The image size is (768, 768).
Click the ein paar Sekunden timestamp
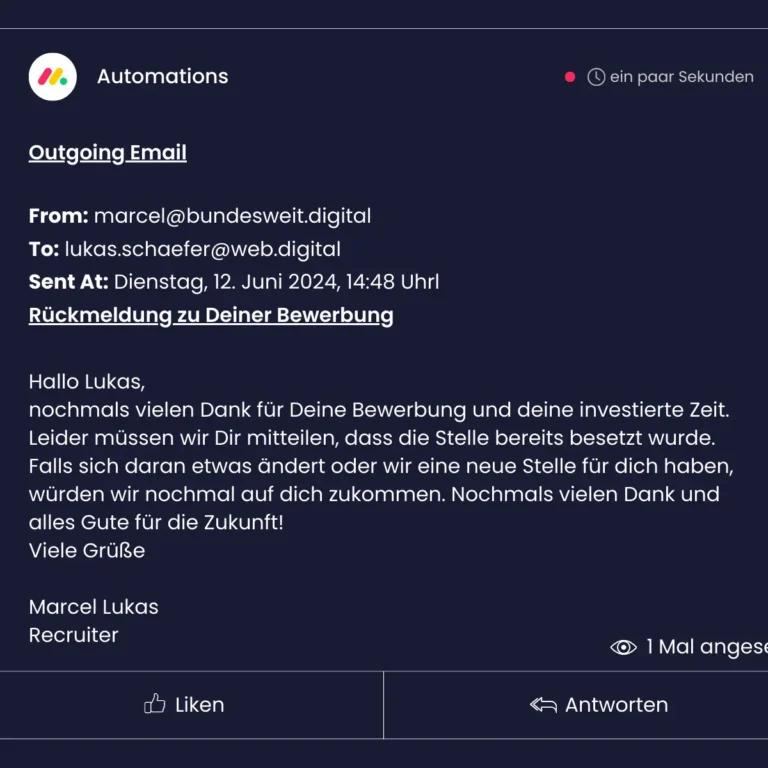click(681, 77)
